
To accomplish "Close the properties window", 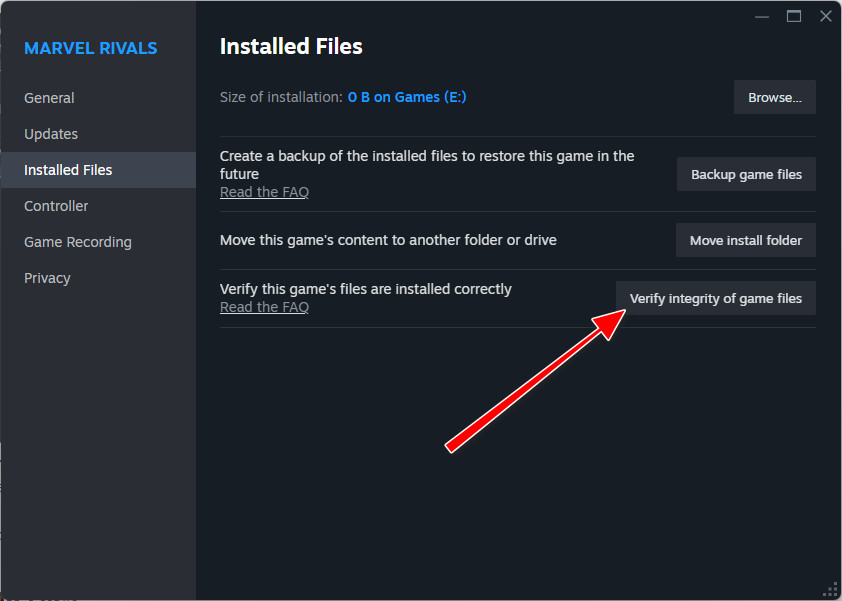I will pyautogui.click(x=826, y=17).
